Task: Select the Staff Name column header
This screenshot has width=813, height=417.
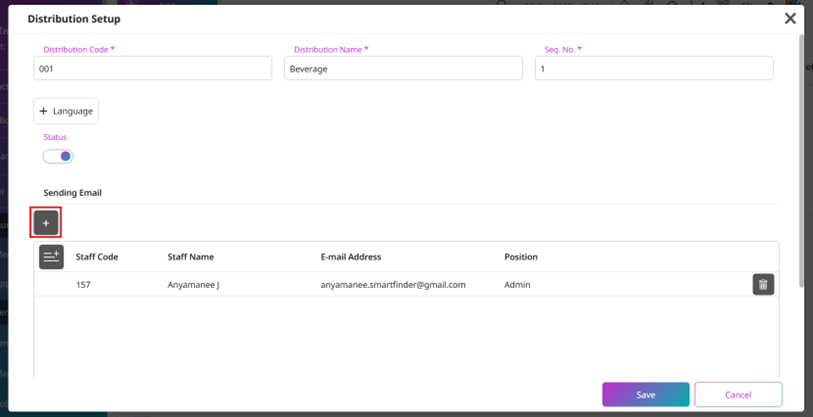Action: (x=190, y=257)
